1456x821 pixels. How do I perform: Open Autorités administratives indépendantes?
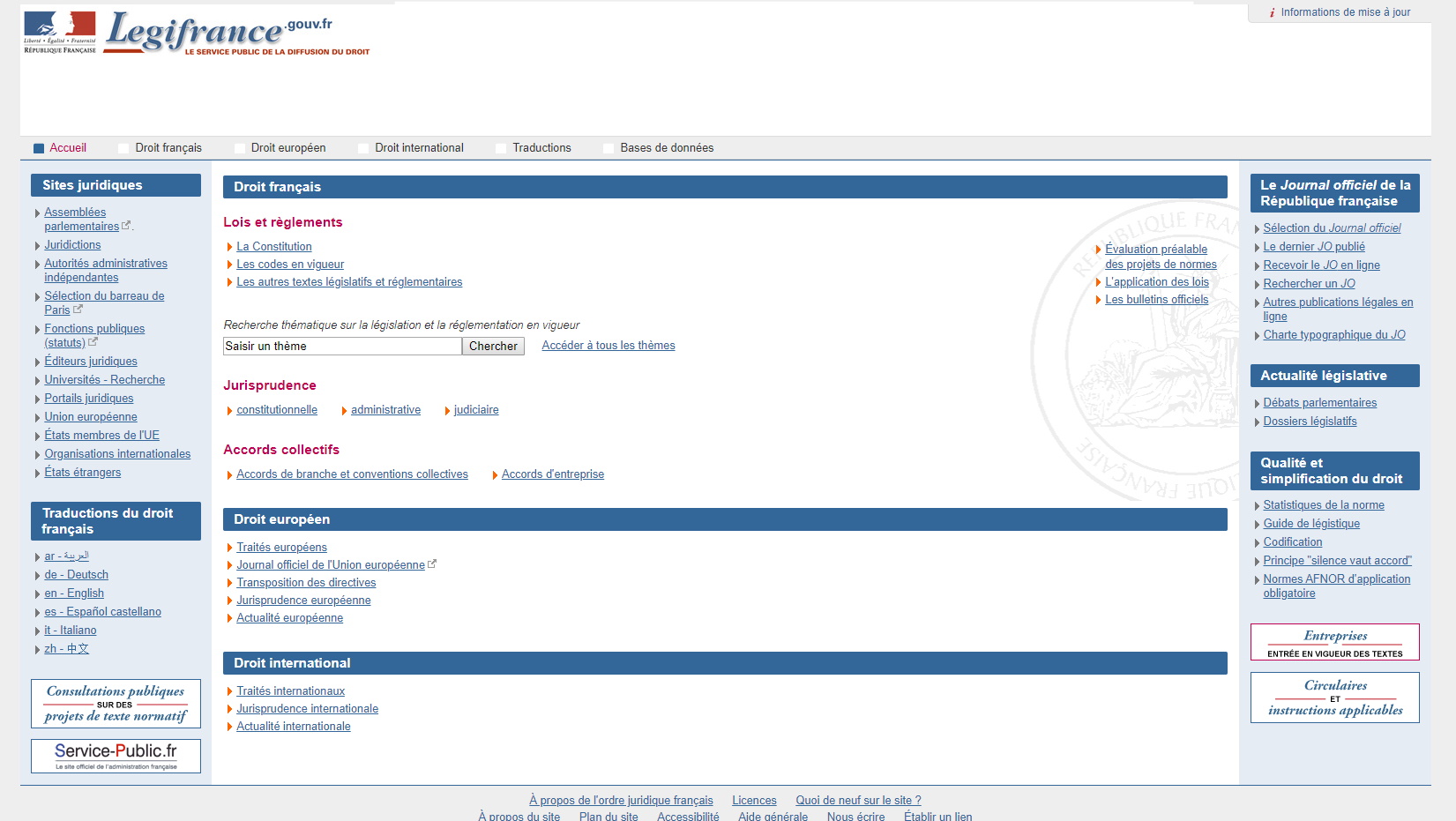pyautogui.click(x=106, y=271)
